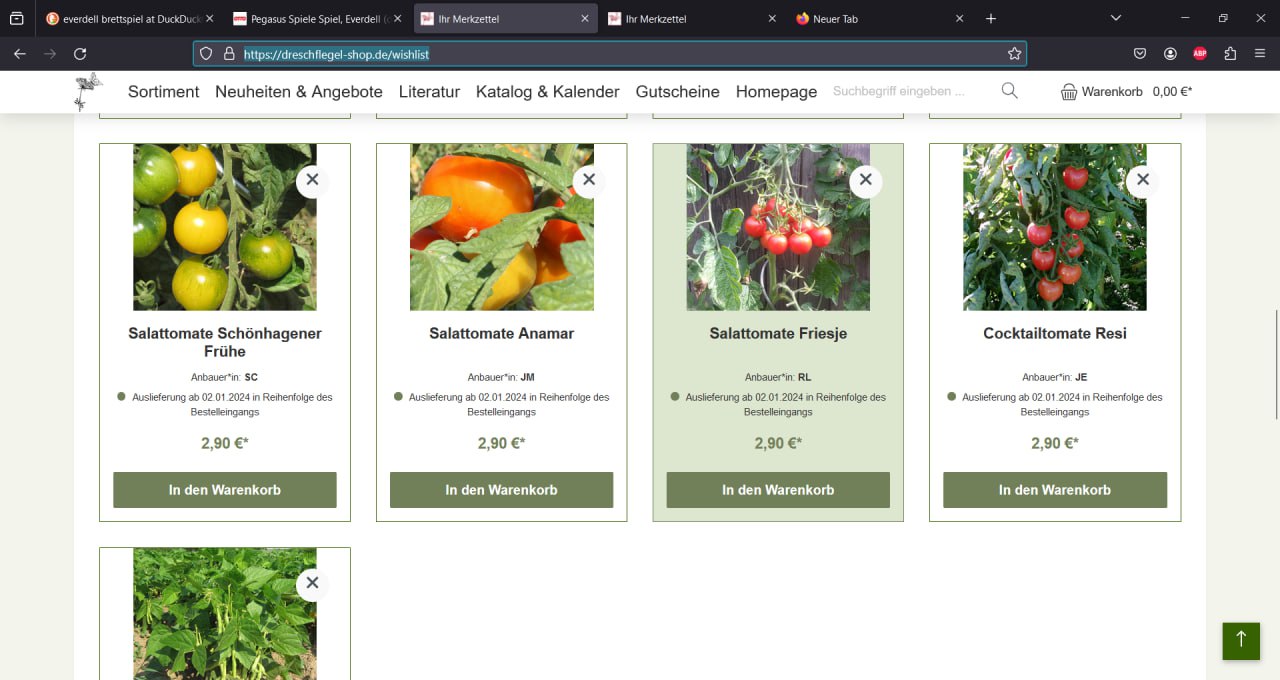Add Salattomate Schönhagener Frühe to Warenkorb
The height and width of the screenshot is (680, 1280).
tap(224, 490)
